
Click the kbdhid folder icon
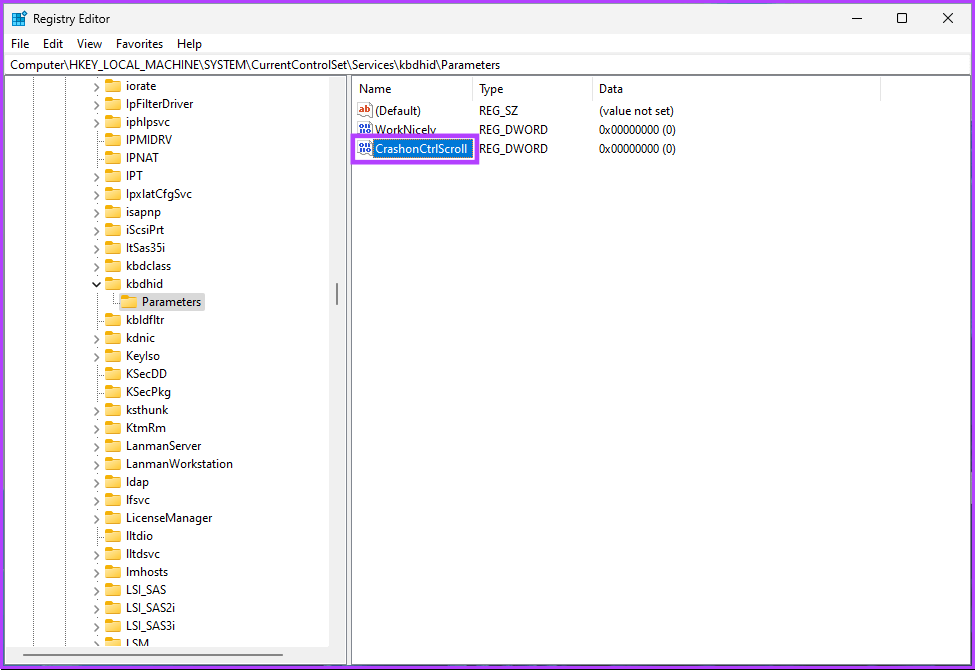[x=113, y=284]
